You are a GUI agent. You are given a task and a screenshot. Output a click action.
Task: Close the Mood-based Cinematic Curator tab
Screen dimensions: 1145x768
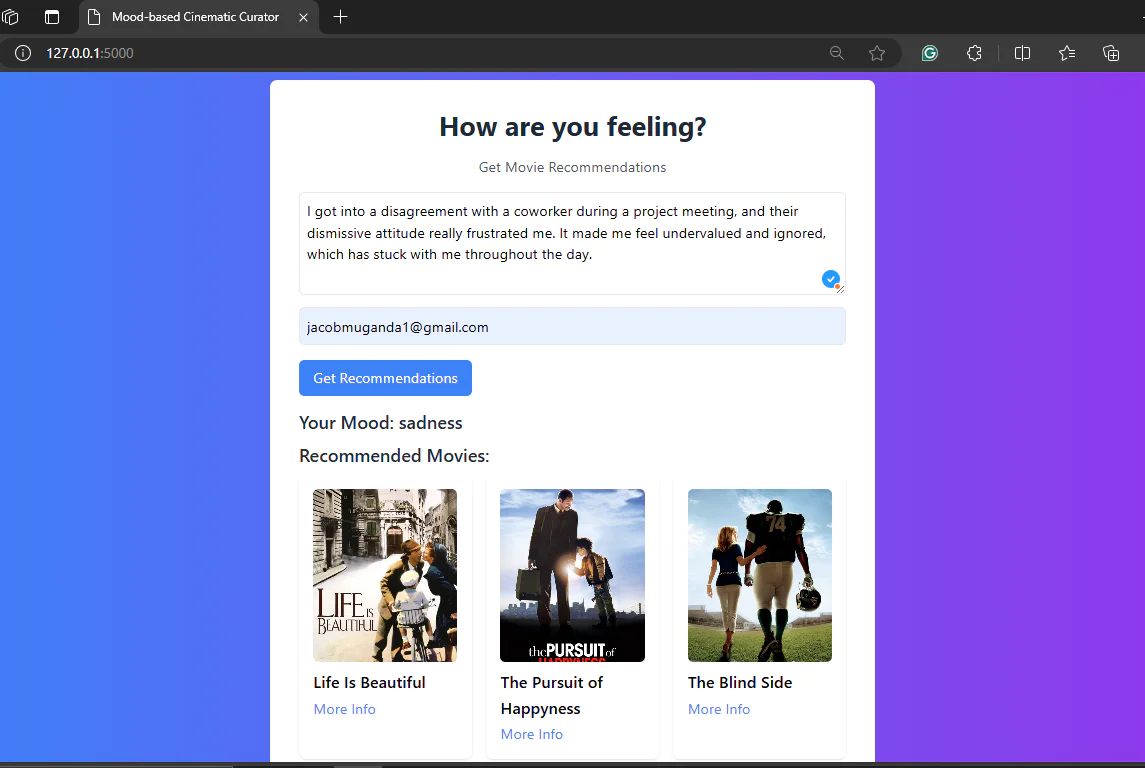click(303, 17)
